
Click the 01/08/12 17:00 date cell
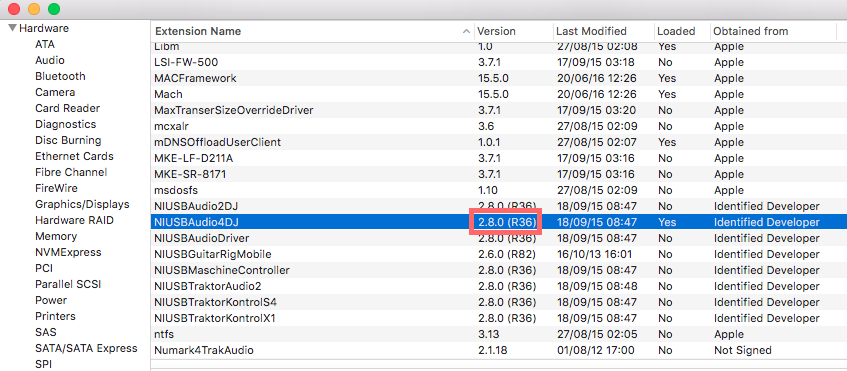tap(595, 350)
